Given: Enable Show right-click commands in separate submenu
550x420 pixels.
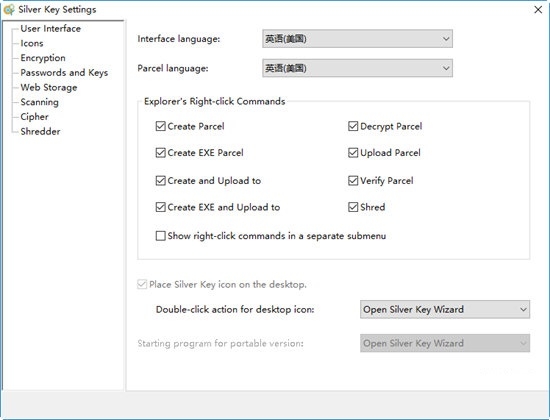Looking at the screenshot, I should point(161,236).
